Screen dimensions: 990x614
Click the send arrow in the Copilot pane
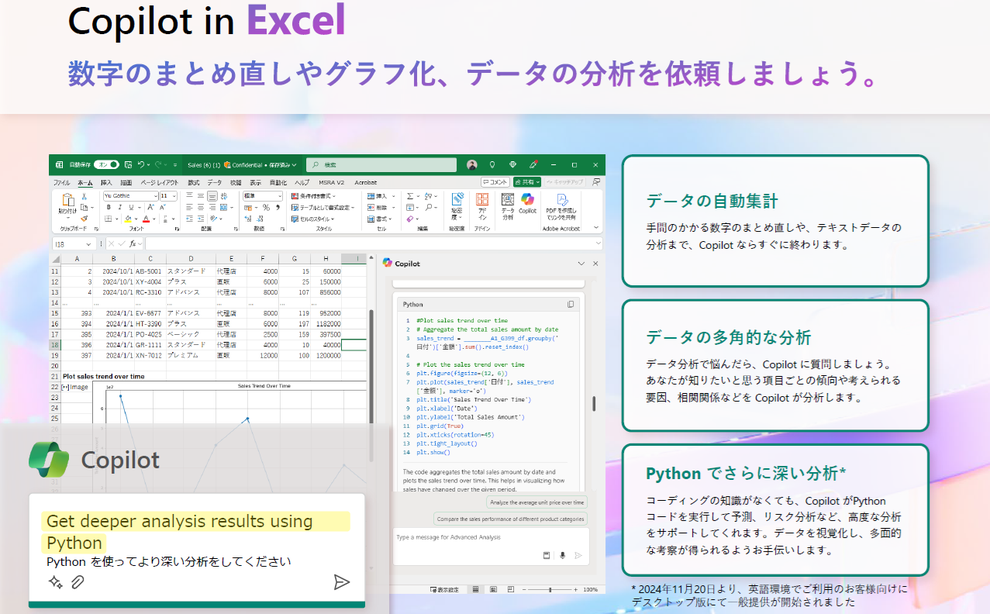click(x=578, y=556)
